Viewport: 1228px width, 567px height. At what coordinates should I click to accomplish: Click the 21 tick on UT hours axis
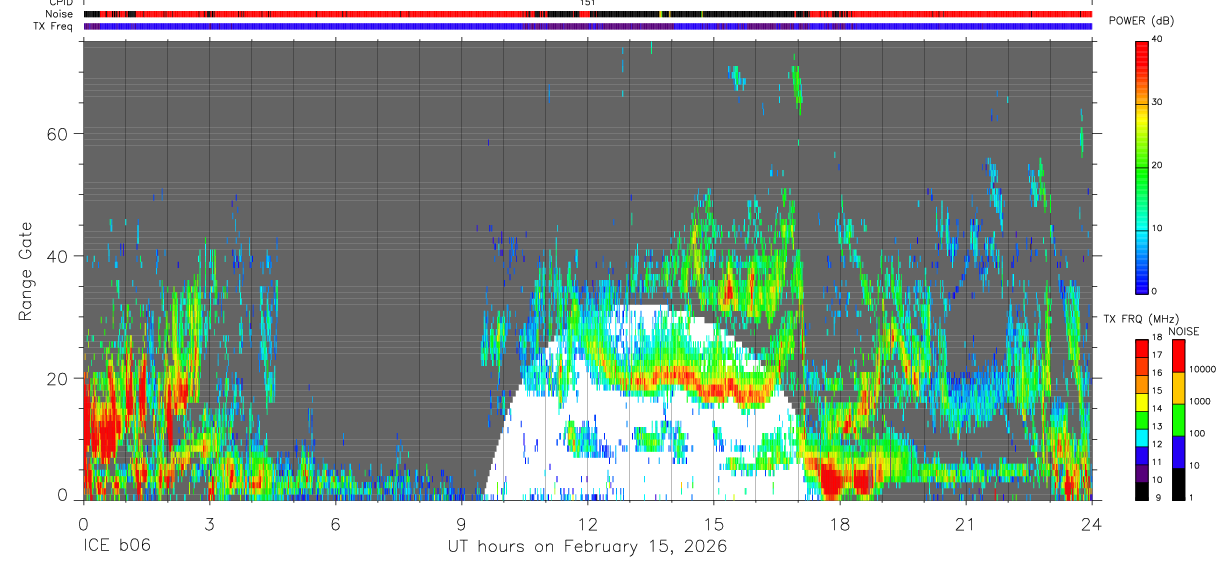(x=966, y=524)
